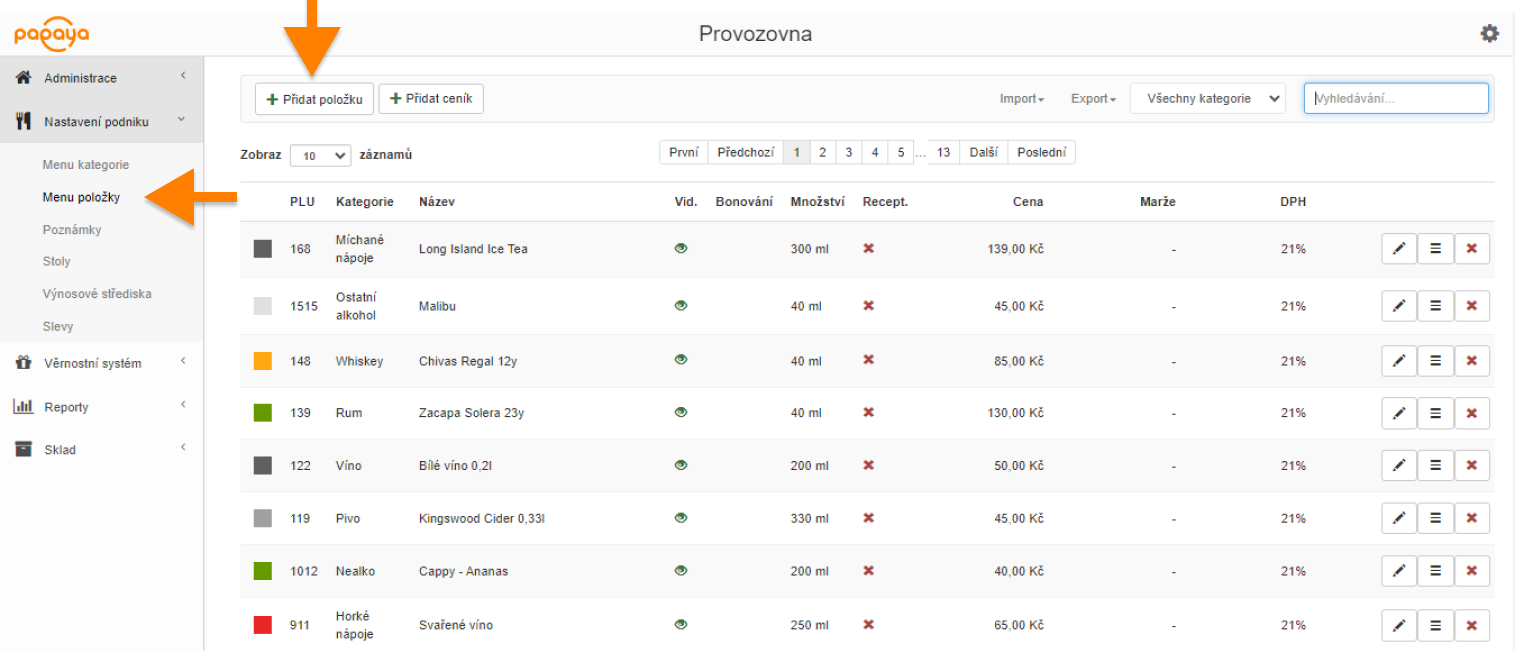Viewport: 1515px width, 651px height.
Task: Toggle visibility eye for Bílé víno 0,2l
Action: click(681, 465)
